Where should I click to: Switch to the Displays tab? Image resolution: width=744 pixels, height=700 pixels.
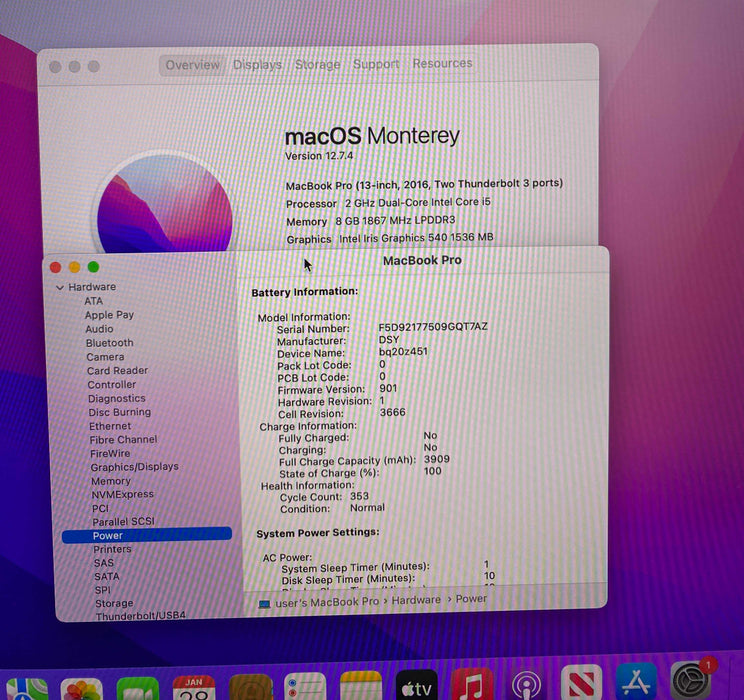258,65
